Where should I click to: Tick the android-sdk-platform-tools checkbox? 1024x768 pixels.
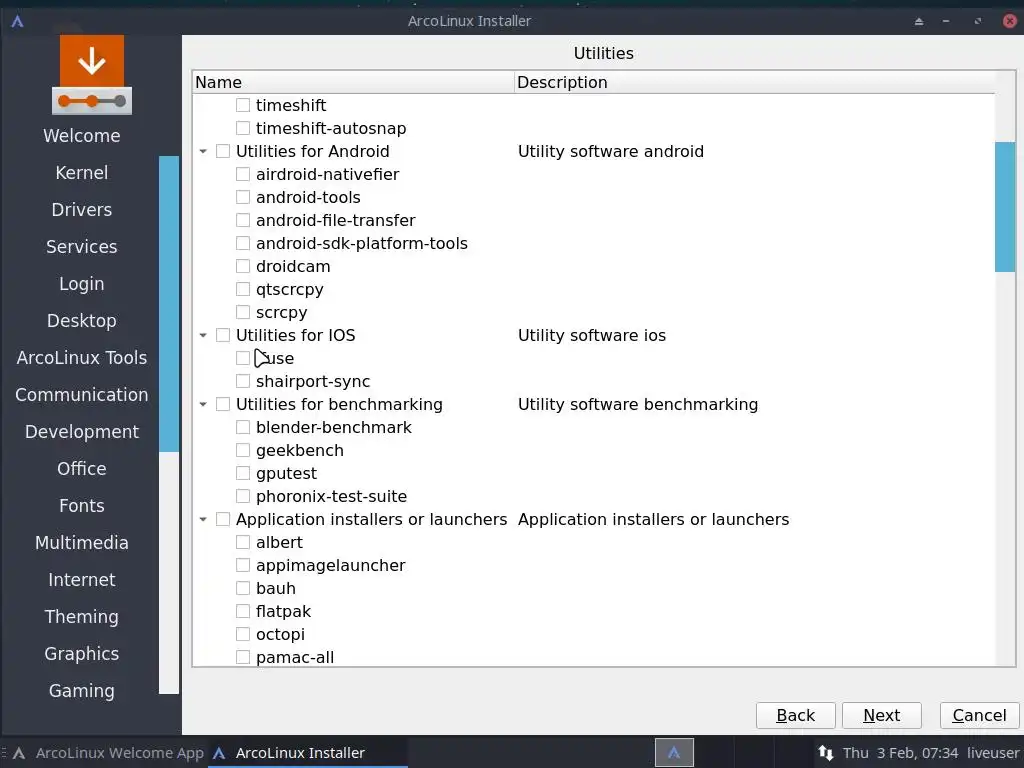[243, 244]
